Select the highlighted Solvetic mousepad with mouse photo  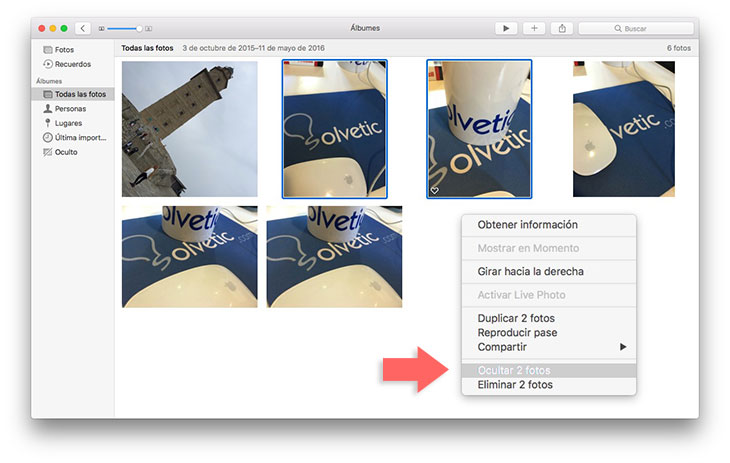[334, 129]
